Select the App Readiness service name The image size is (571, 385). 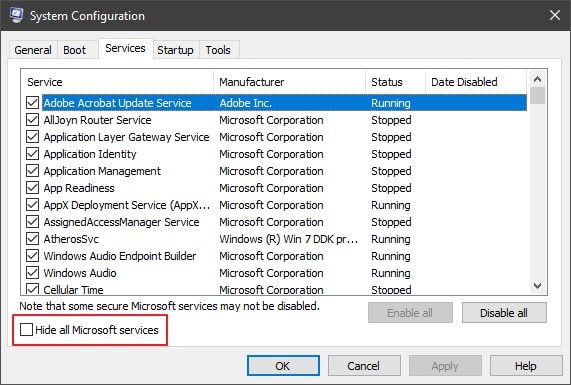coord(79,188)
